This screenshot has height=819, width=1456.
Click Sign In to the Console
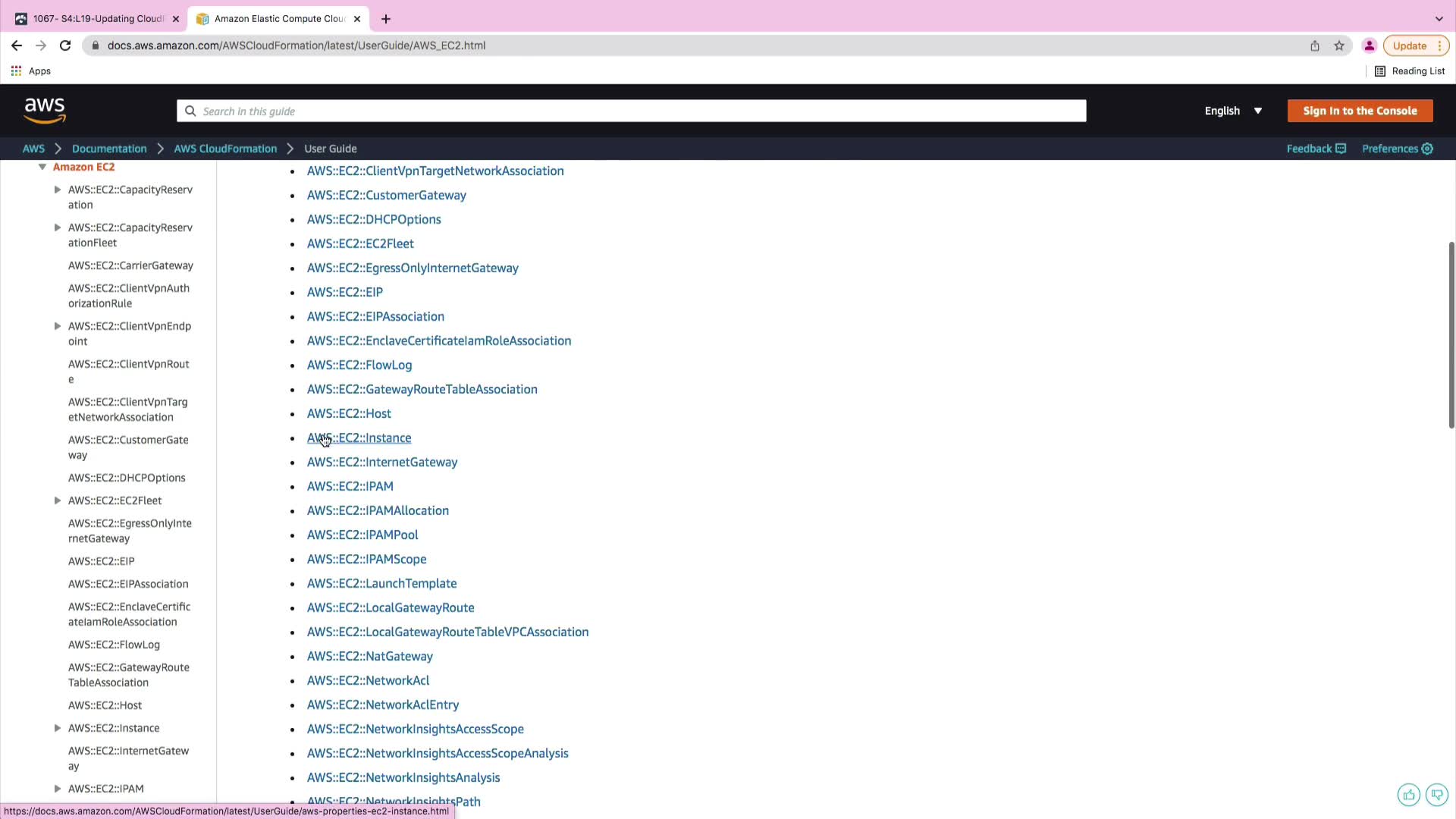click(x=1360, y=111)
